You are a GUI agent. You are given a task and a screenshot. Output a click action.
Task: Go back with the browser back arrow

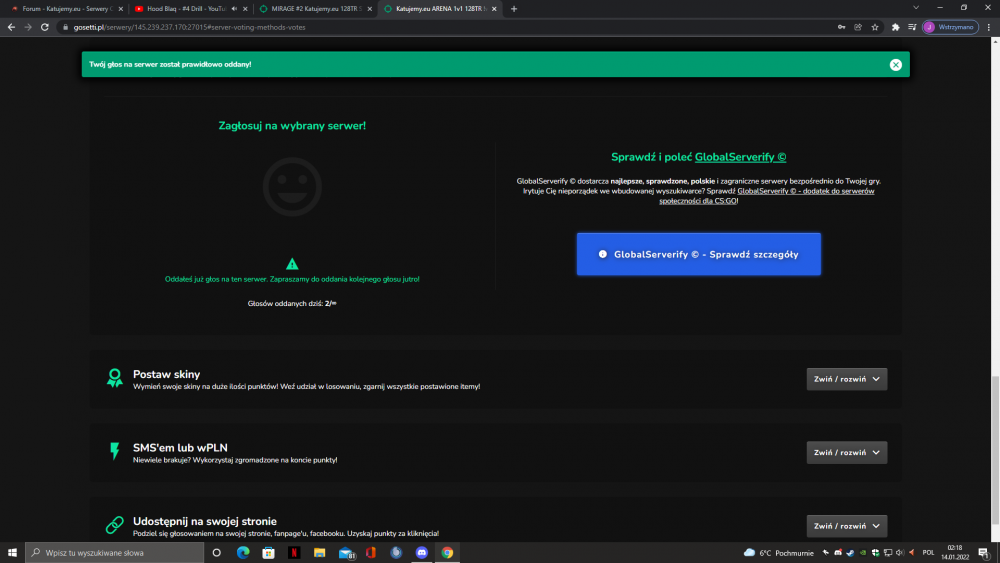pyautogui.click(x=11, y=27)
